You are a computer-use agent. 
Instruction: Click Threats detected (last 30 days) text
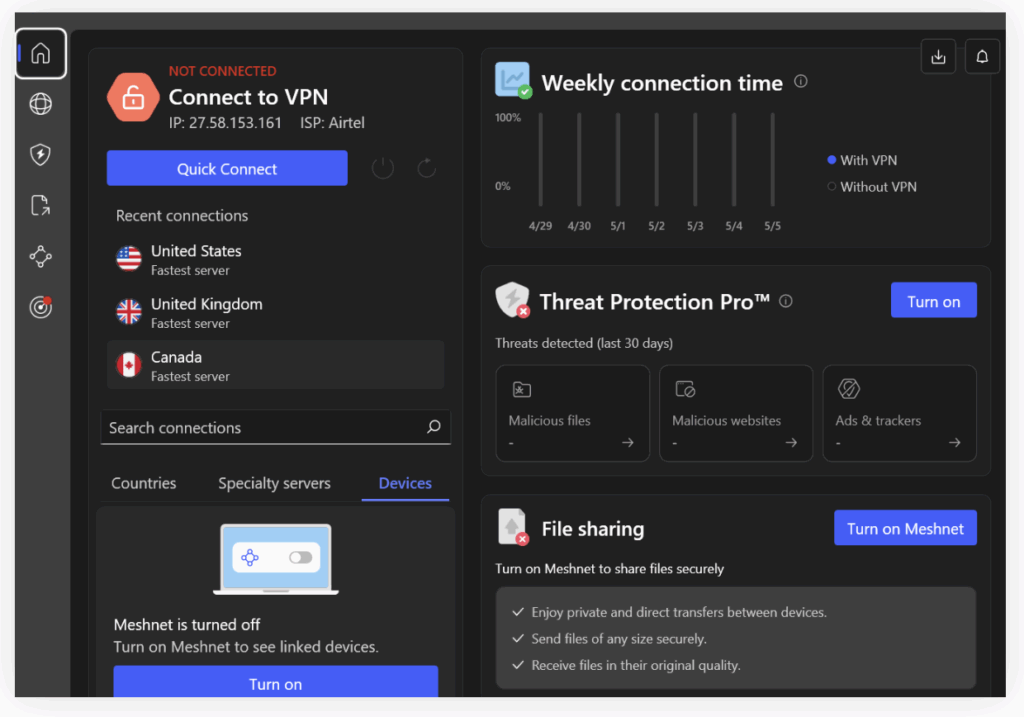584,343
